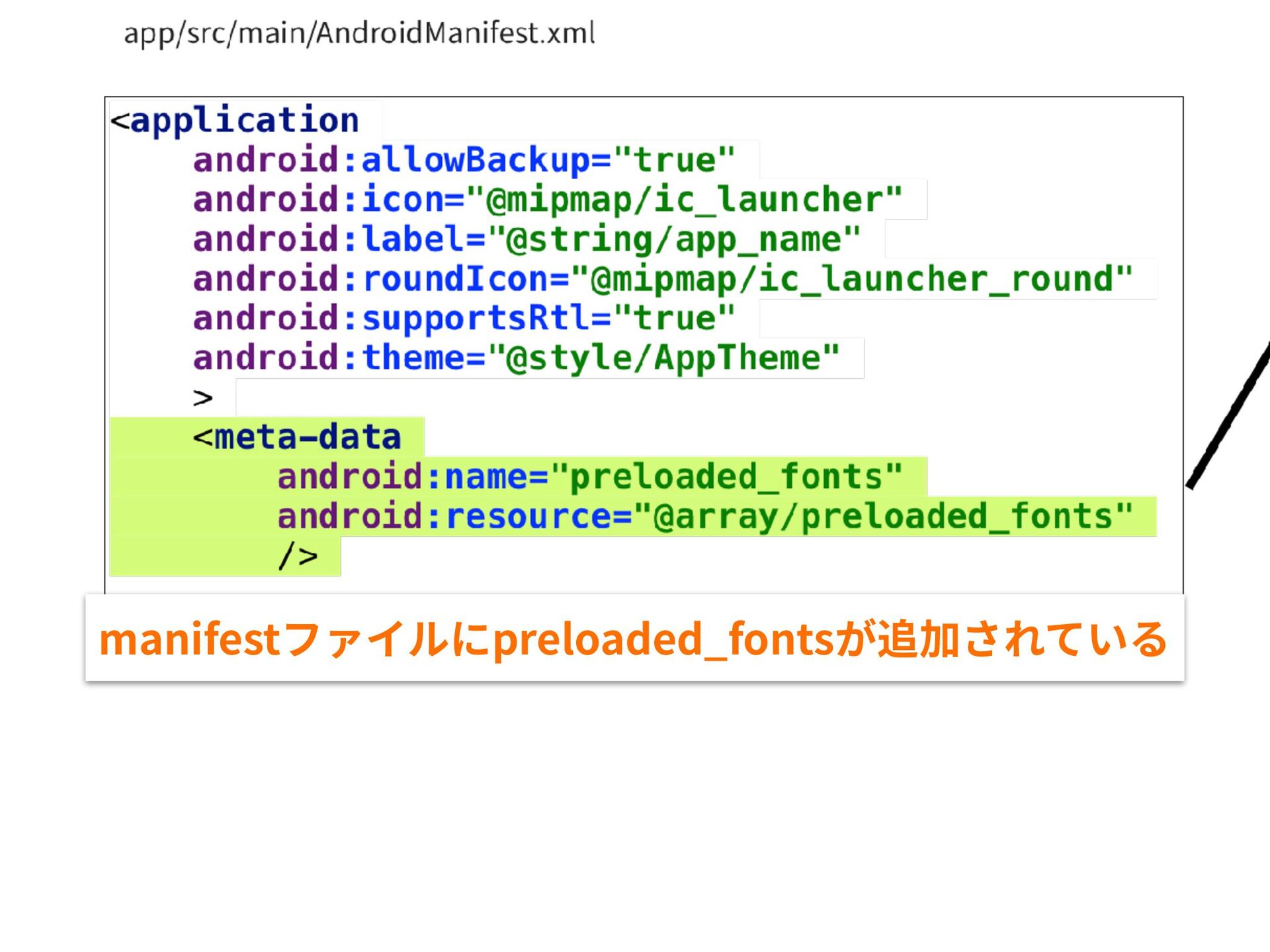Click the <application opening tag
1270x952 pixels.
point(235,120)
